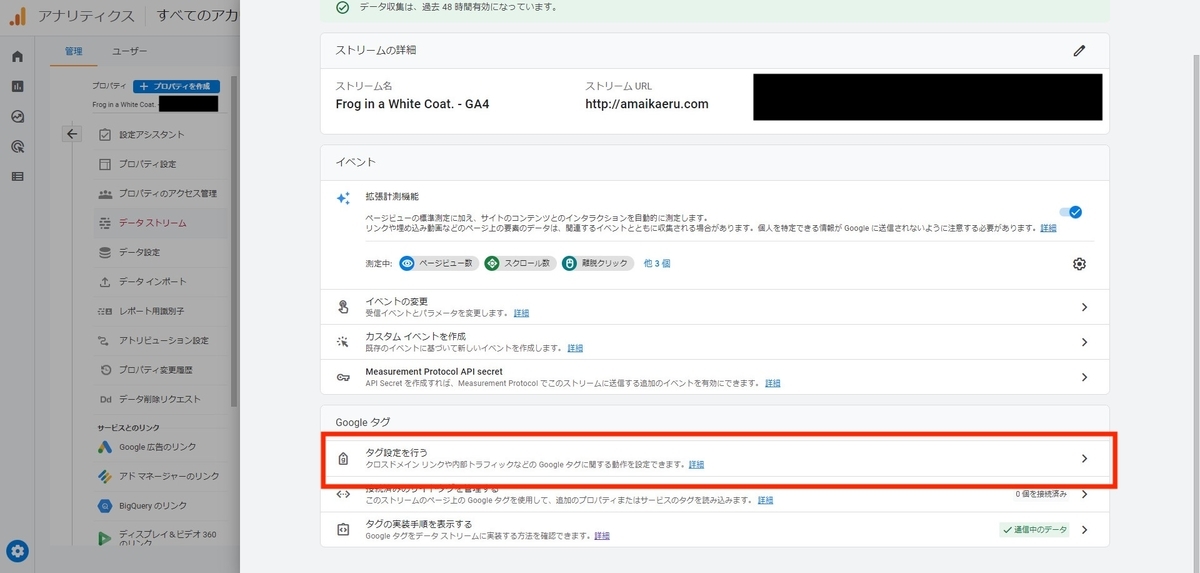1200x573 pixels.
Task: Open 設定アシスタント in the property menu
Action: pos(152,134)
